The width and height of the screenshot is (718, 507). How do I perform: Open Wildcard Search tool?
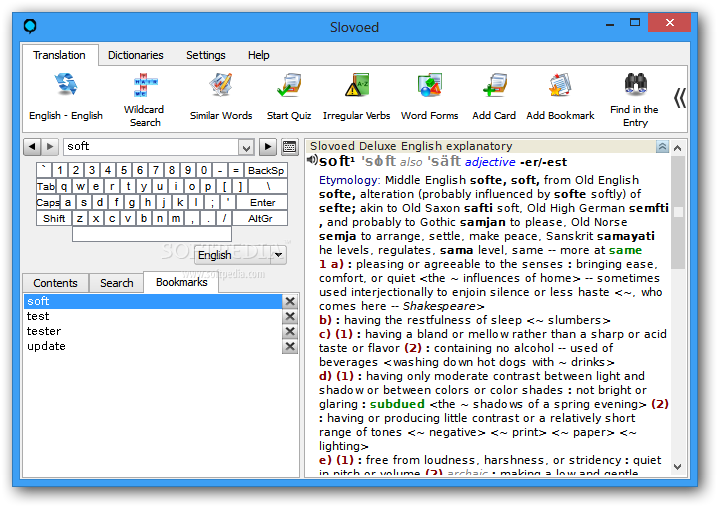pos(144,99)
